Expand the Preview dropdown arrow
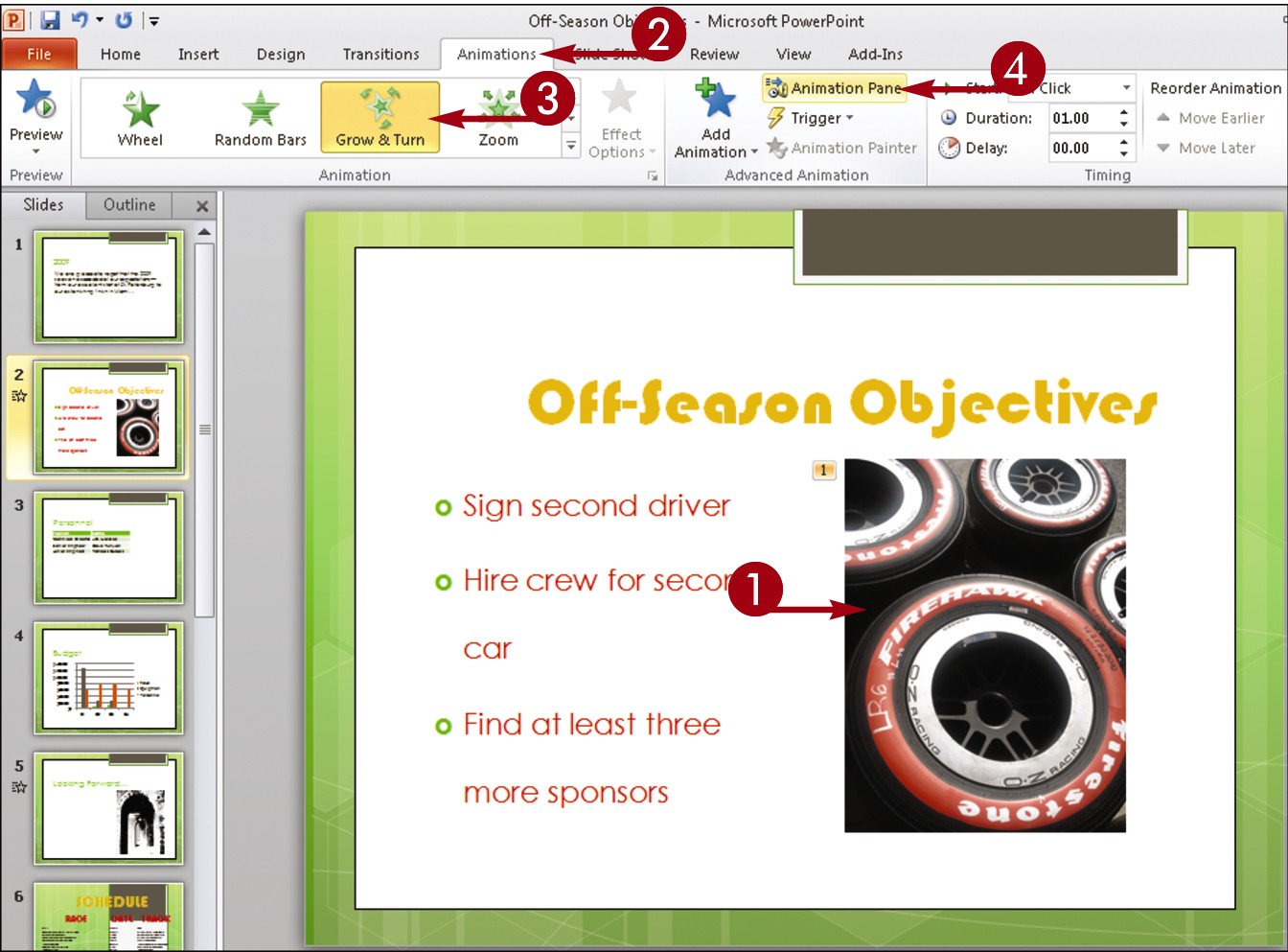Screen dimensions: 1288x952 point(36,151)
